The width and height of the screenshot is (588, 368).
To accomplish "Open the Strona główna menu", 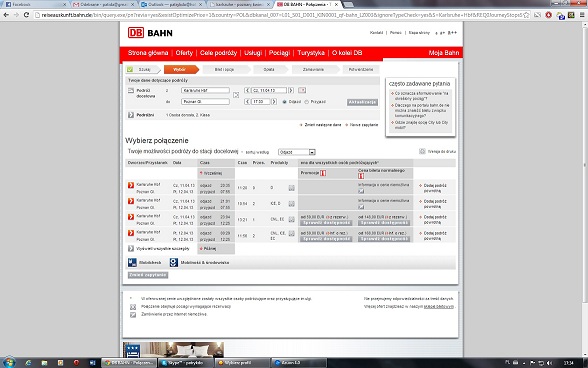I will click(x=148, y=53).
